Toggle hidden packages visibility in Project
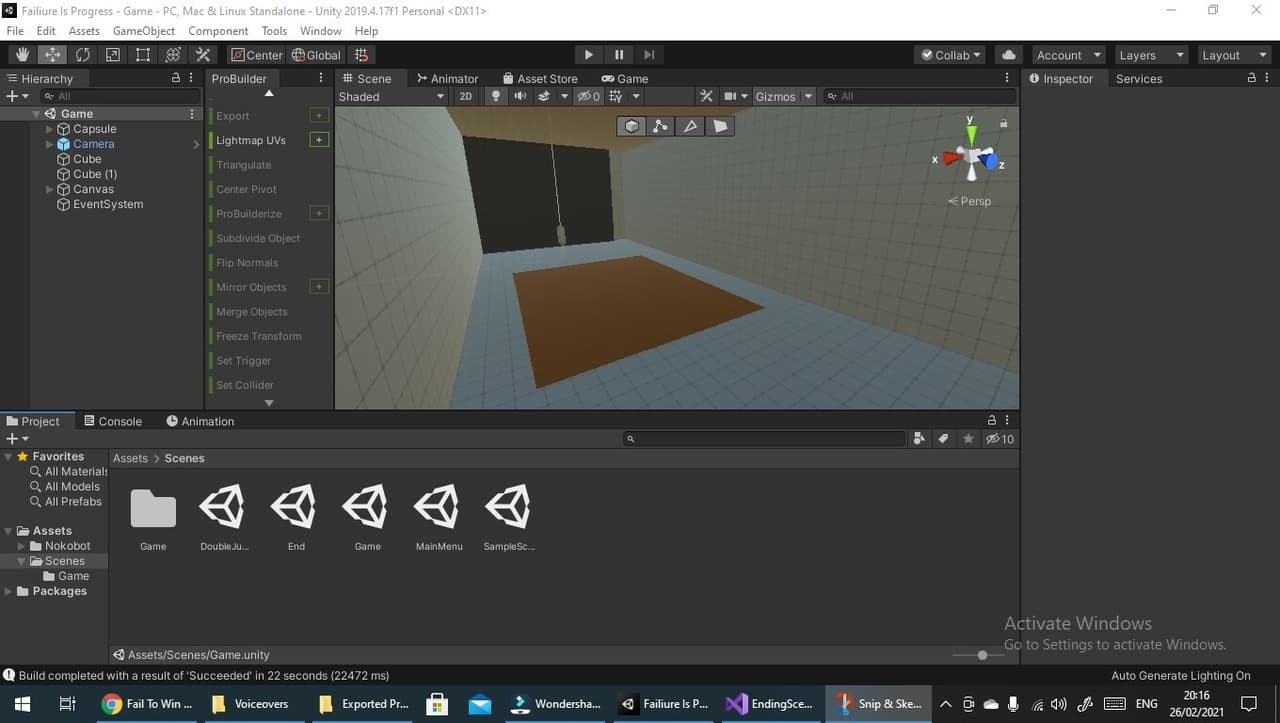The width and height of the screenshot is (1280, 723). click(x=999, y=439)
